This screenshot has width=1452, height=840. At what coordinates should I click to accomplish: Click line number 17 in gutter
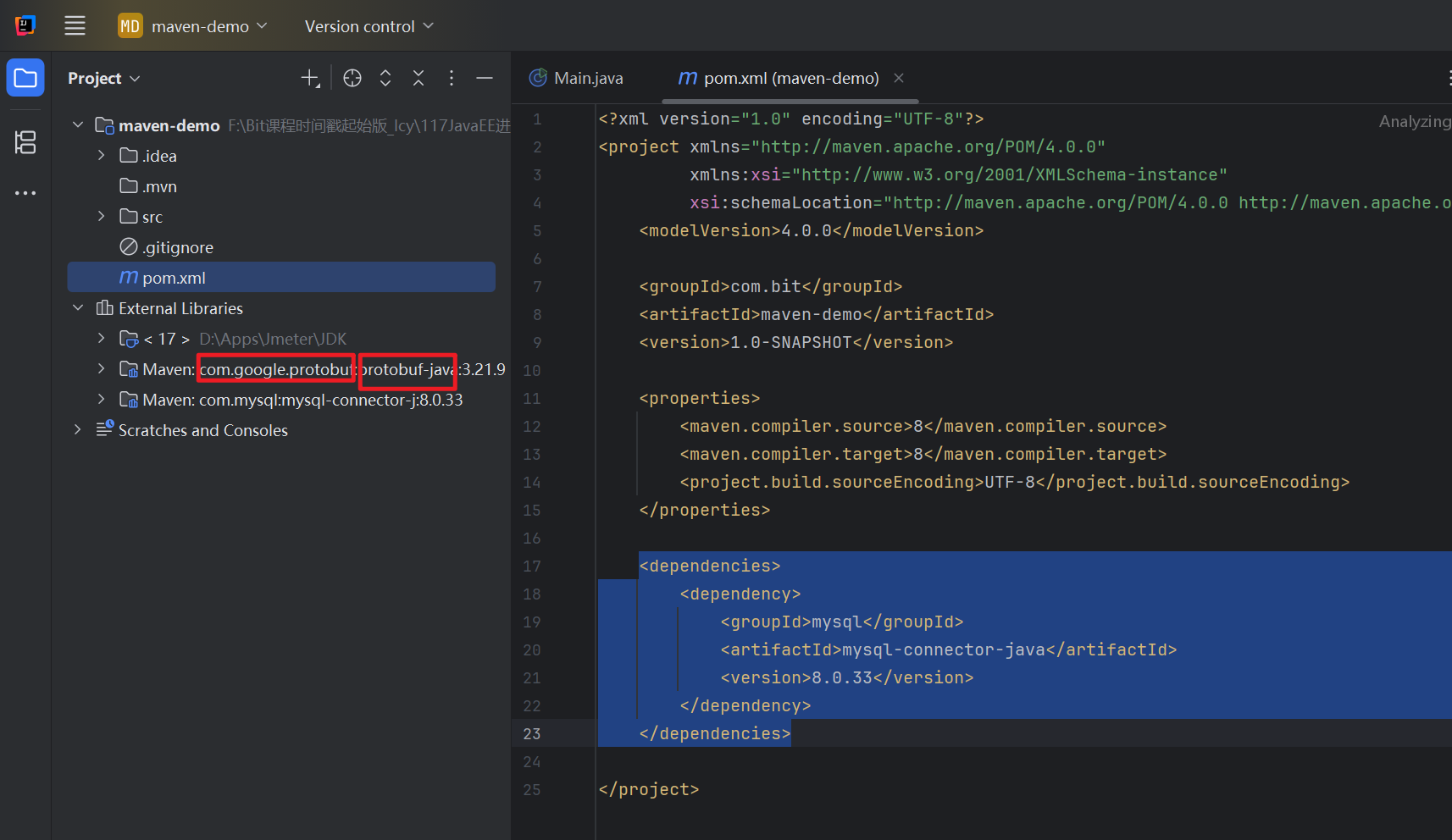(532, 566)
